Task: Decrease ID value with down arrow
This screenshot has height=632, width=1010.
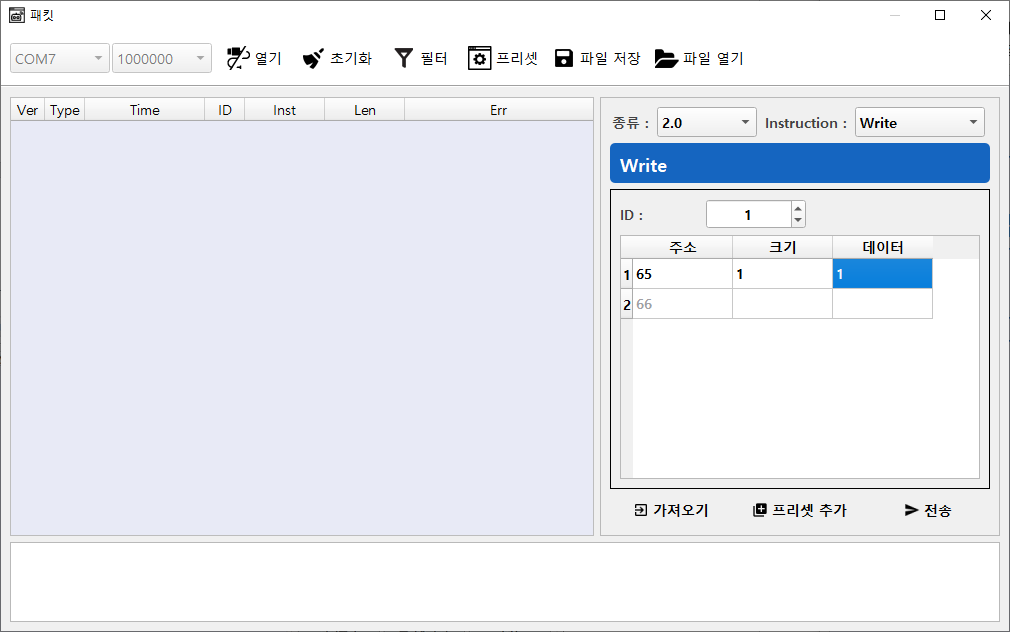Action: coord(797,220)
